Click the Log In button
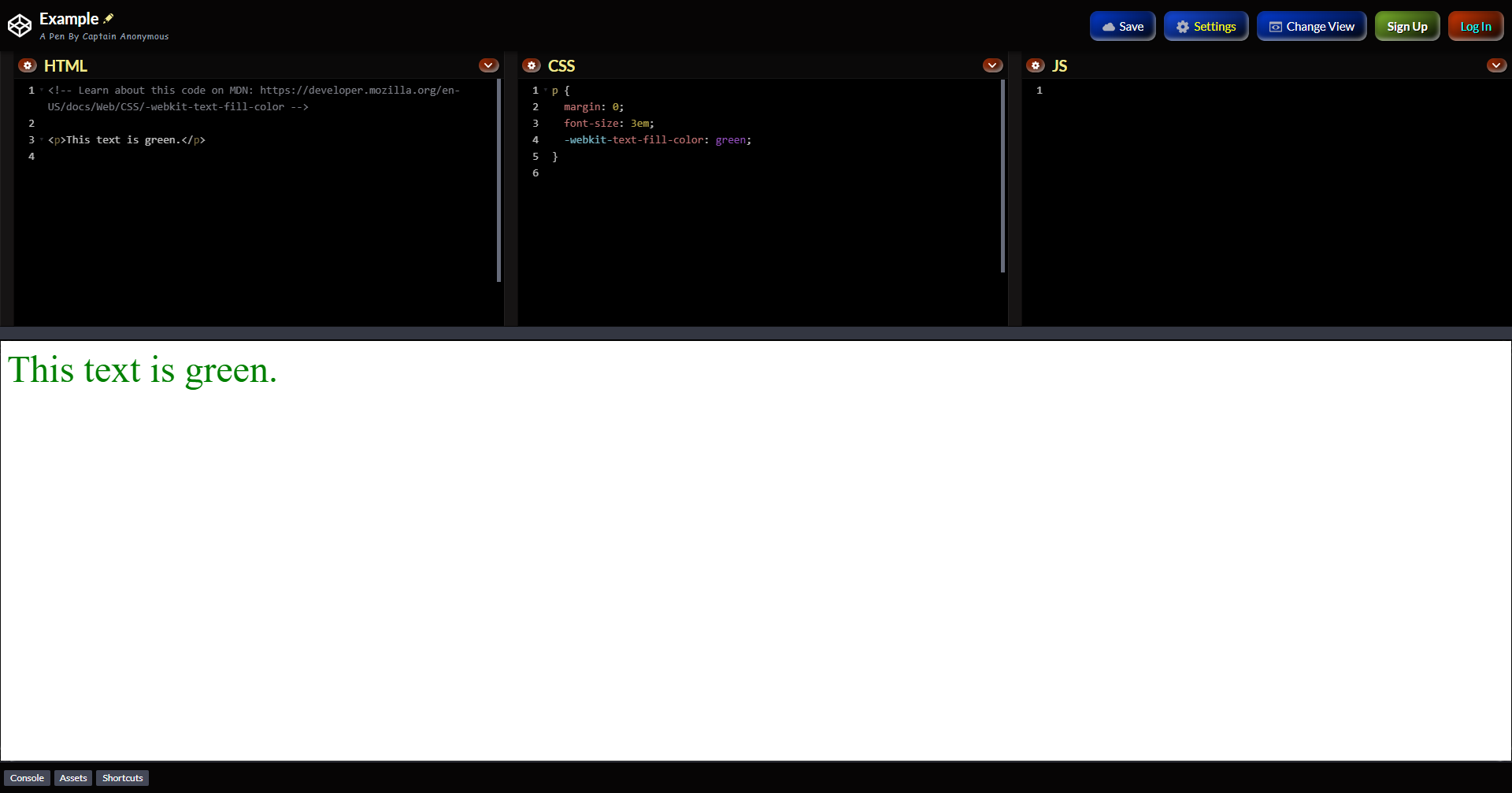 1476,26
